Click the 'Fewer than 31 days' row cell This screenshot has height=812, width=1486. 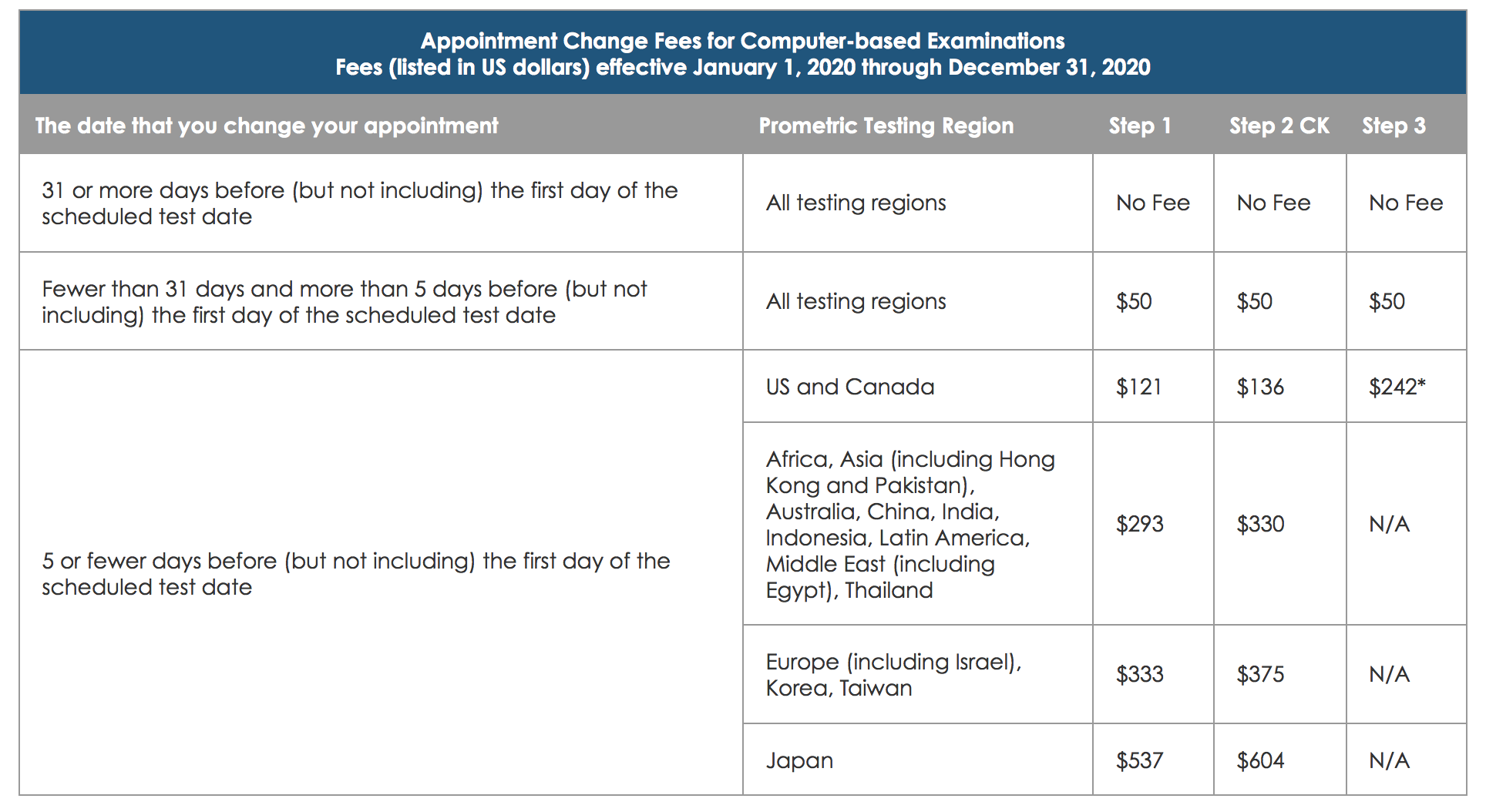[x=344, y=302]
